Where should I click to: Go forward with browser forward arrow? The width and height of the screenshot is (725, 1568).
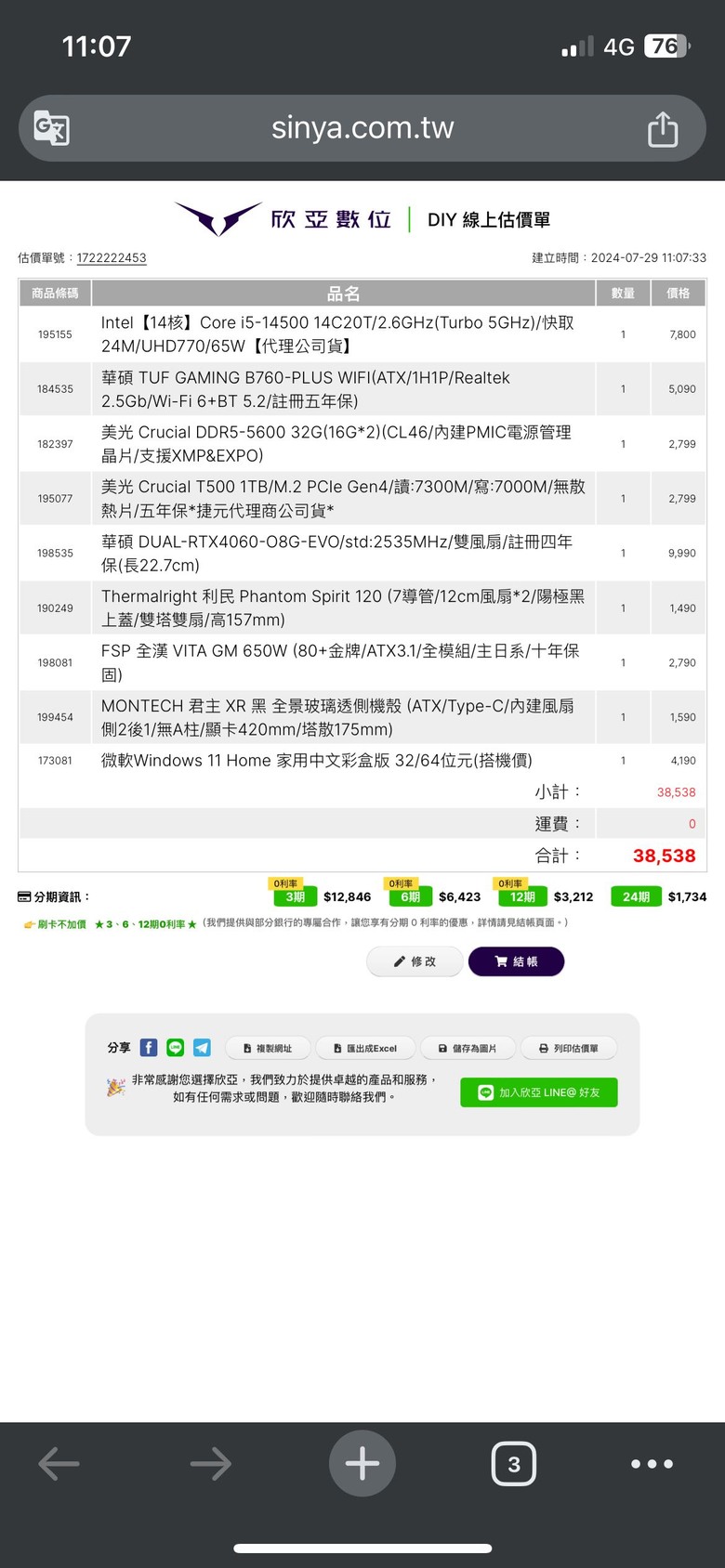pyautogui.click(x=211, y=1464)
